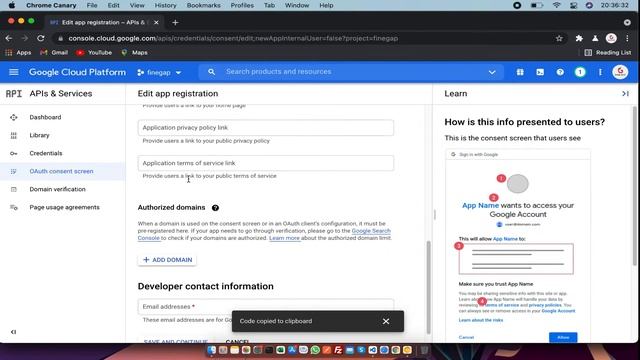
Task: Collapse the left sidebar navigation
Action: [x=13, y=332]
